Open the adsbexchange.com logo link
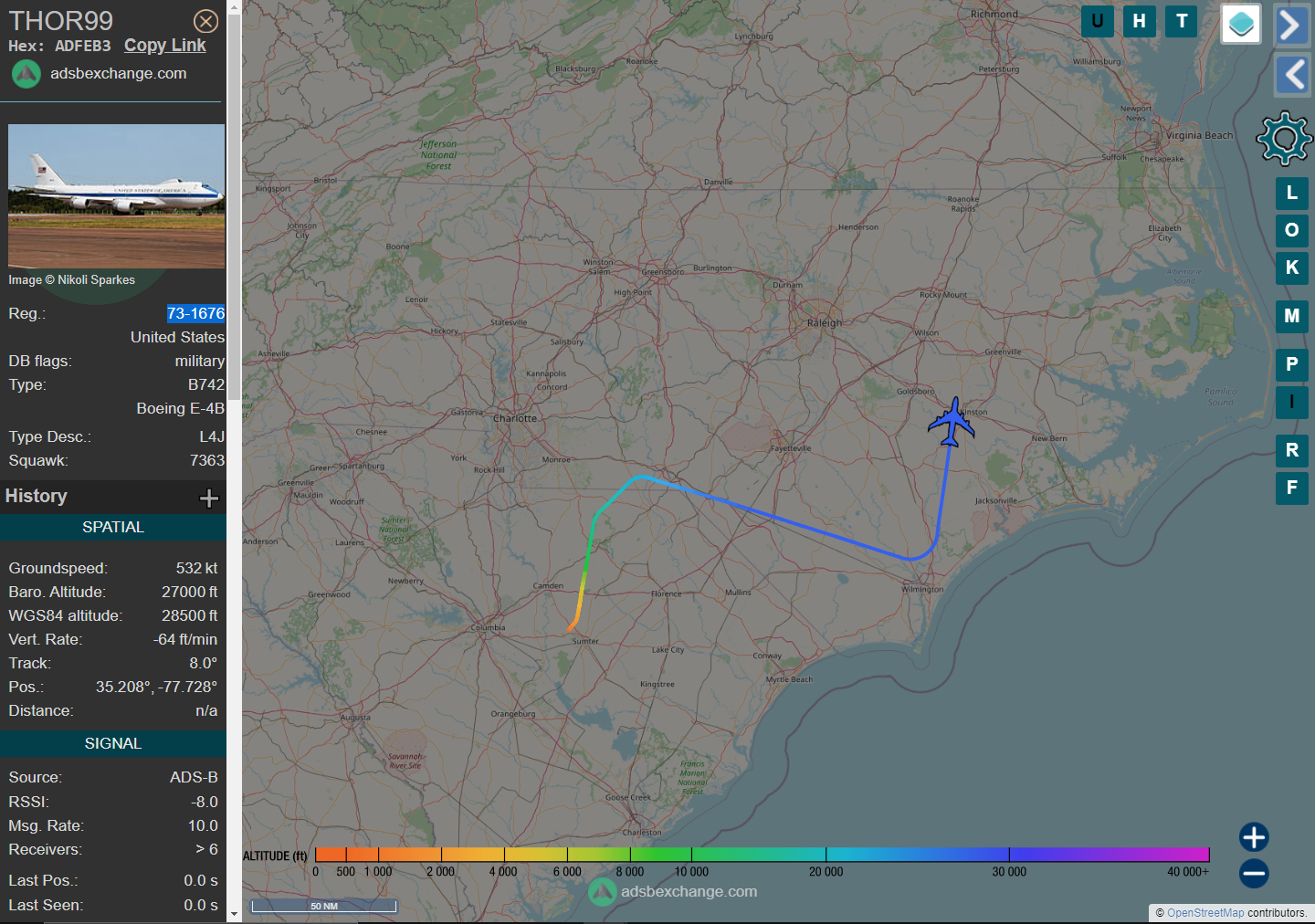This screenshot has height=924, width=1315. 99,74
